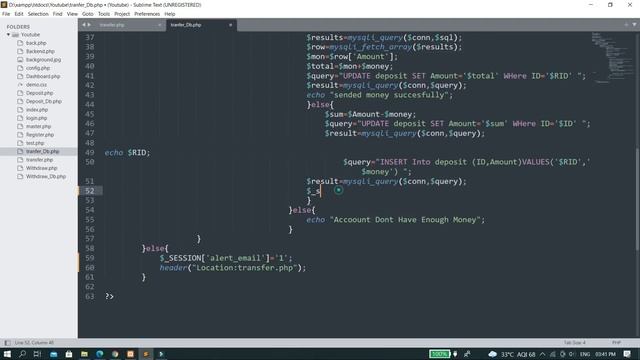Screen dimensions: 640x360
Task: Click the code minimap preview
Action: click(x=612, y=57)
